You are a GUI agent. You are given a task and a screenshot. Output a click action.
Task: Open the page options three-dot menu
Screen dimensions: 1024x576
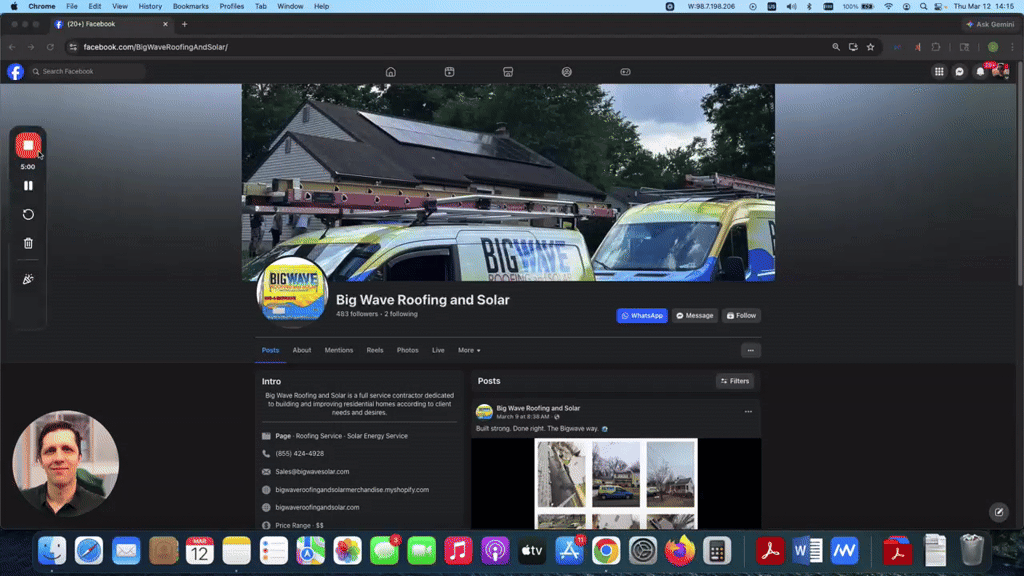point(750,350)
